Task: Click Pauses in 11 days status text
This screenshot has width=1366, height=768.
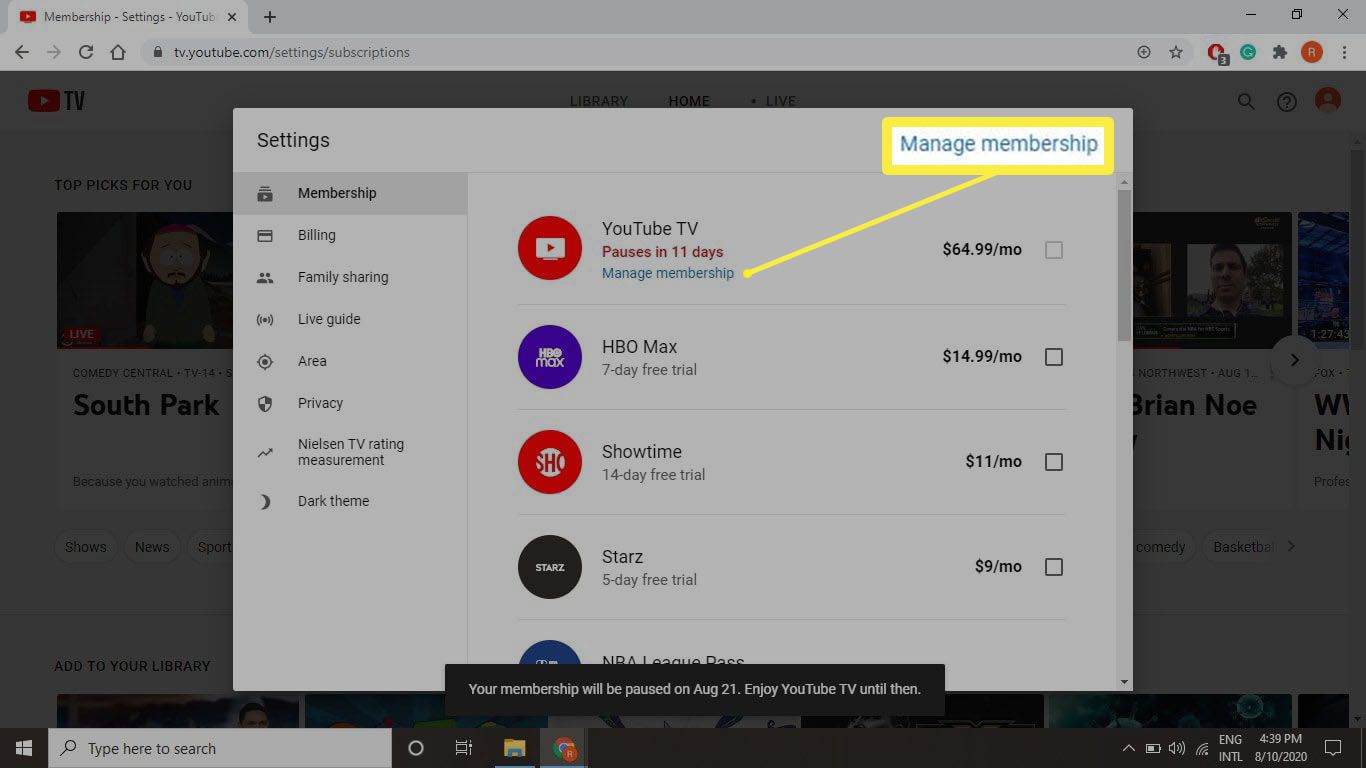Action: coord(662,252)
